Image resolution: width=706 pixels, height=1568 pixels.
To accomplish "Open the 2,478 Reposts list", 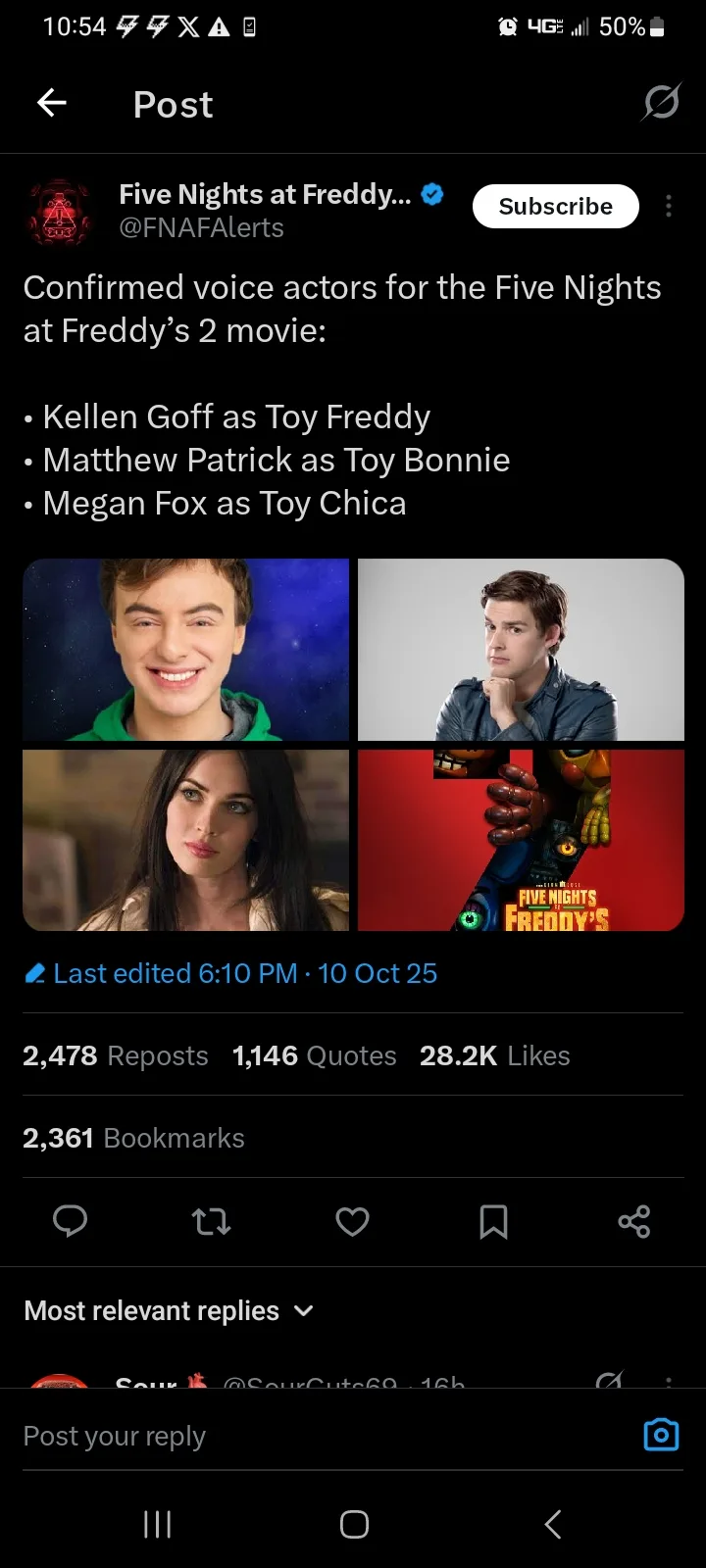I will [116, 1055].
